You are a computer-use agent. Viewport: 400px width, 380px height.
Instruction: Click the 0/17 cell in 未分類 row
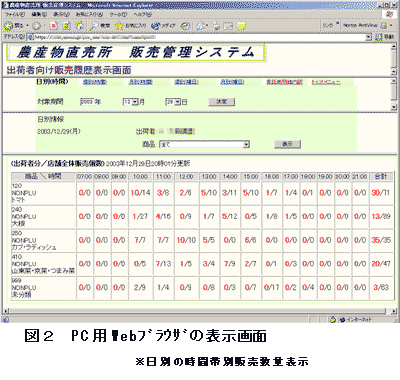tap(272, 287)
